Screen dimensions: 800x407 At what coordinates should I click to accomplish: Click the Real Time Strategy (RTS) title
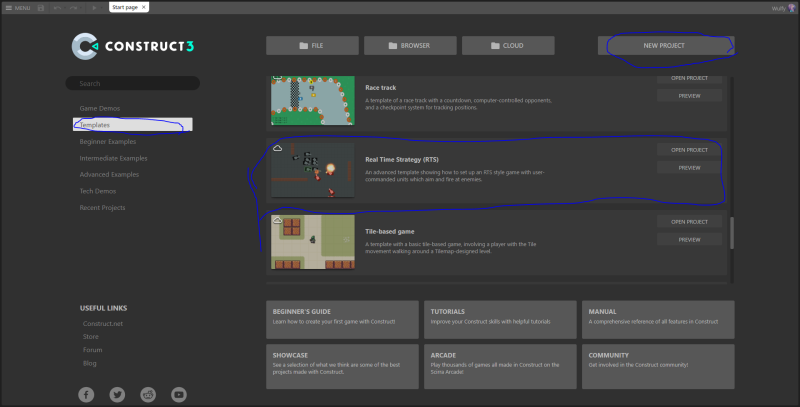pos(402,160)
